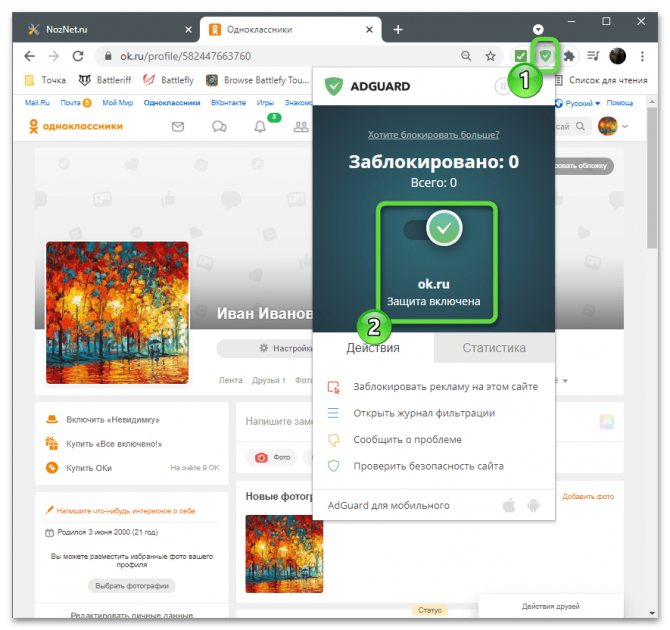The height and width of the screenshot is (630, 670).
Task: Toggle AdGuard protection switch for ok.ru
Action: (x=433, y=229)
